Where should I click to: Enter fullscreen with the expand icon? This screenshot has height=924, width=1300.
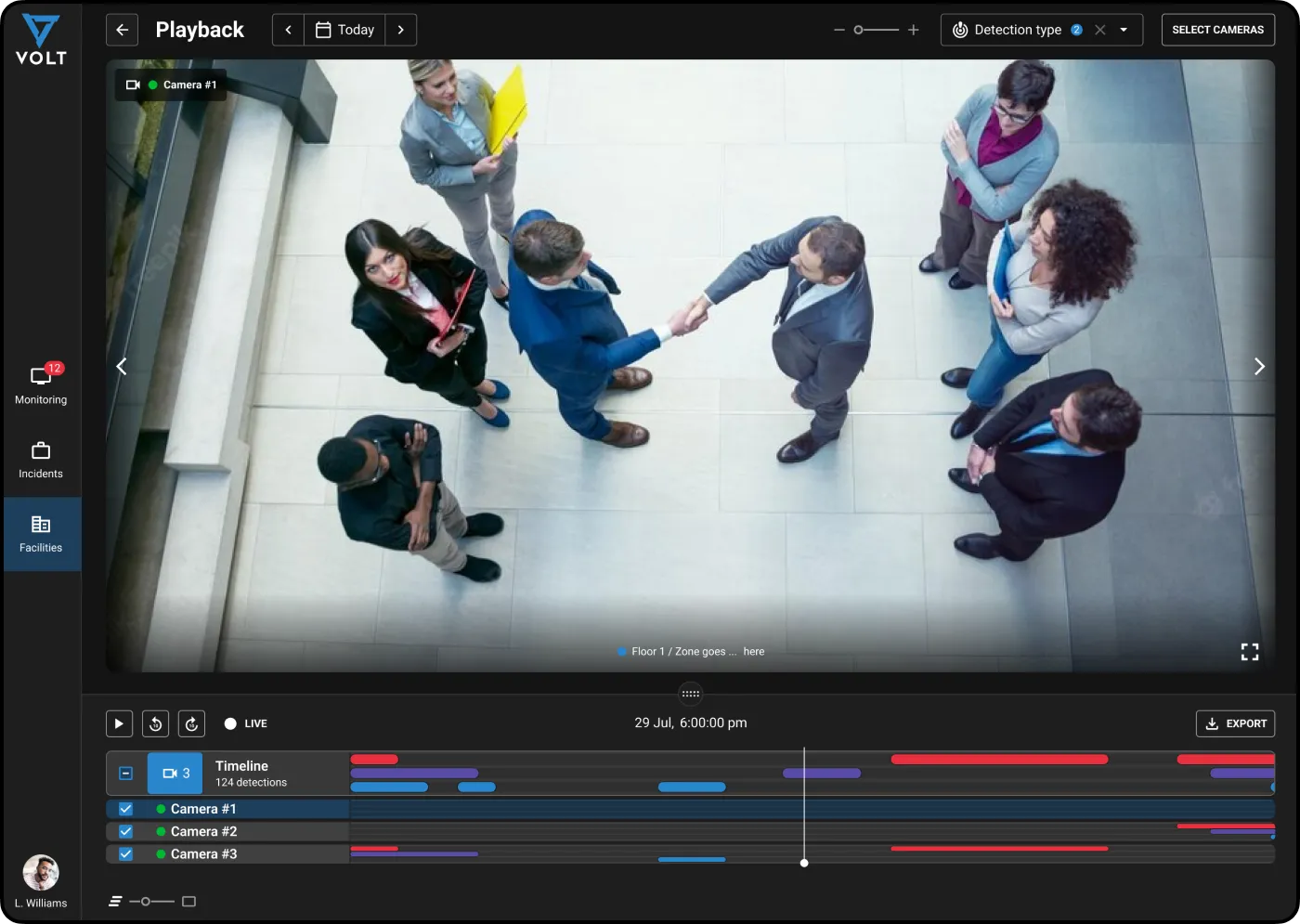pos(1250,652)
